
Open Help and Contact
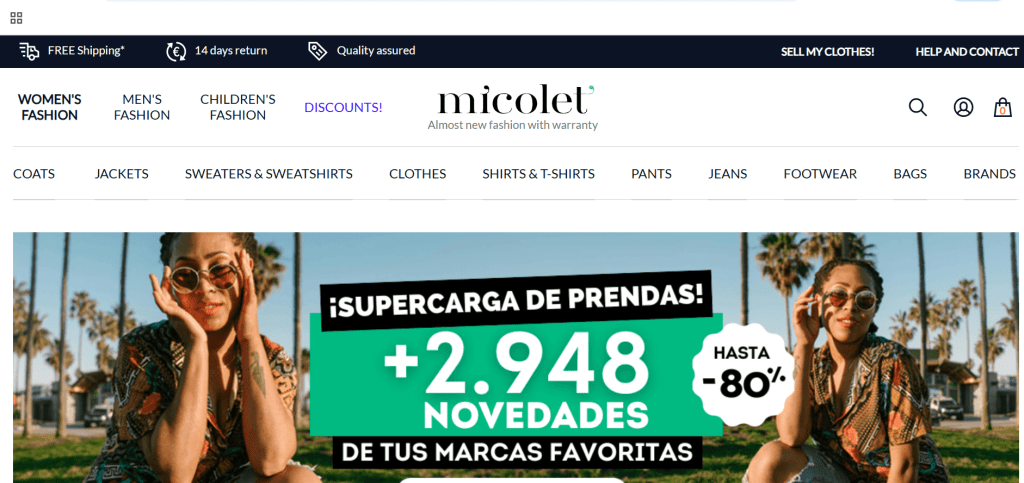click(x=967, y=52)
